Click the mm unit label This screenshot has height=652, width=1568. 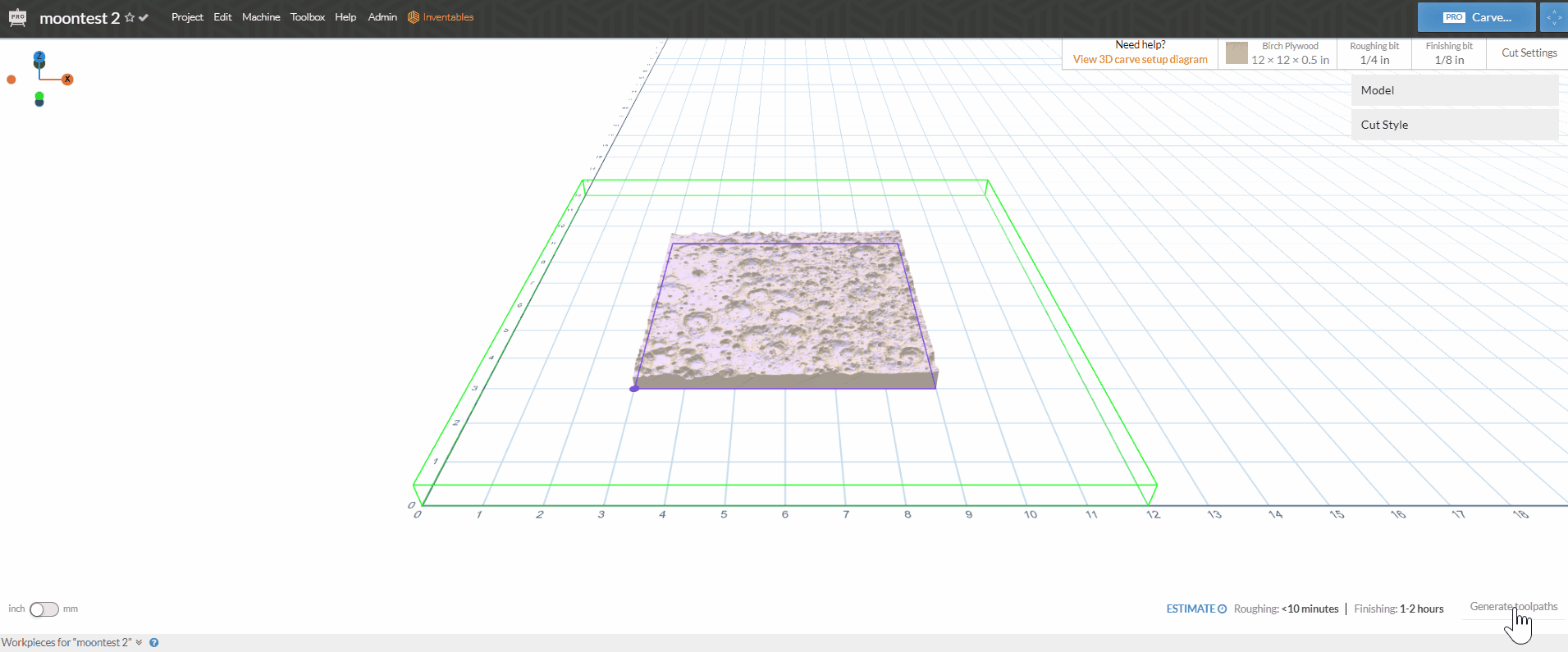click(x=71, y=609)
